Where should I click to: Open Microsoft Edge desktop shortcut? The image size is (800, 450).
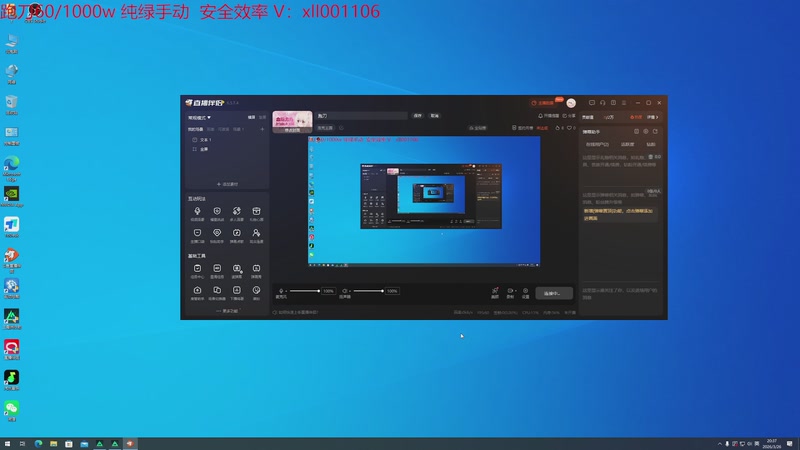coord(11,167)
